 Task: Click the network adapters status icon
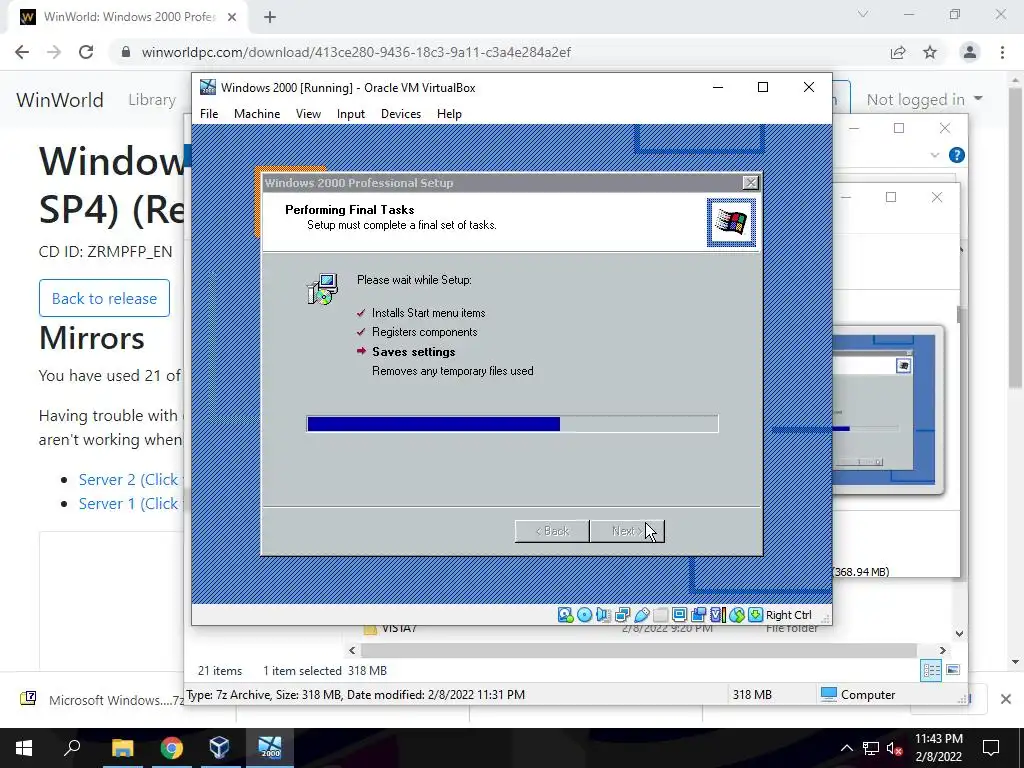point(622,615)
